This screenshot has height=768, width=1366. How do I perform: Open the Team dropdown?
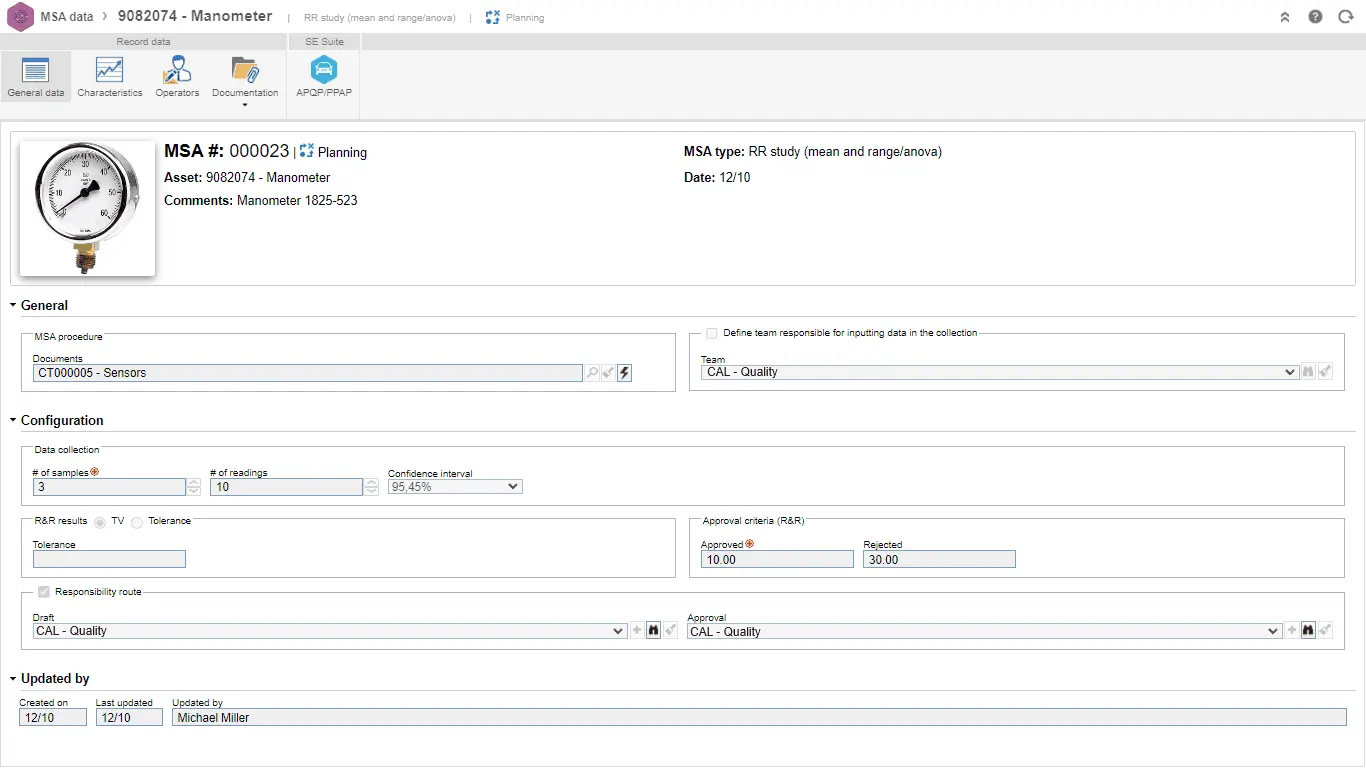(x=1000, y=372)
